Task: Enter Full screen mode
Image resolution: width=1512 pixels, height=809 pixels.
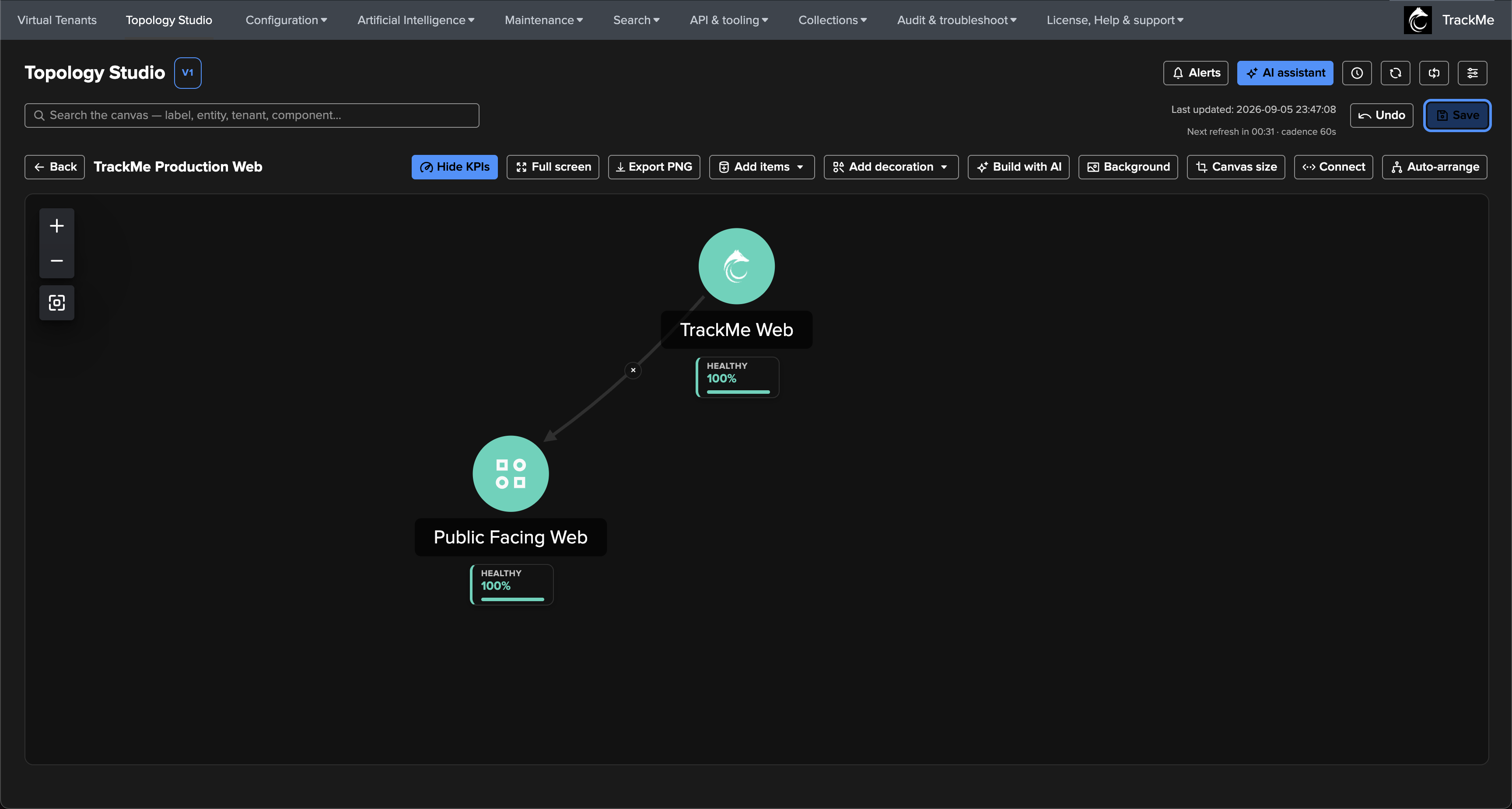Action: click(x=553, y=167)
